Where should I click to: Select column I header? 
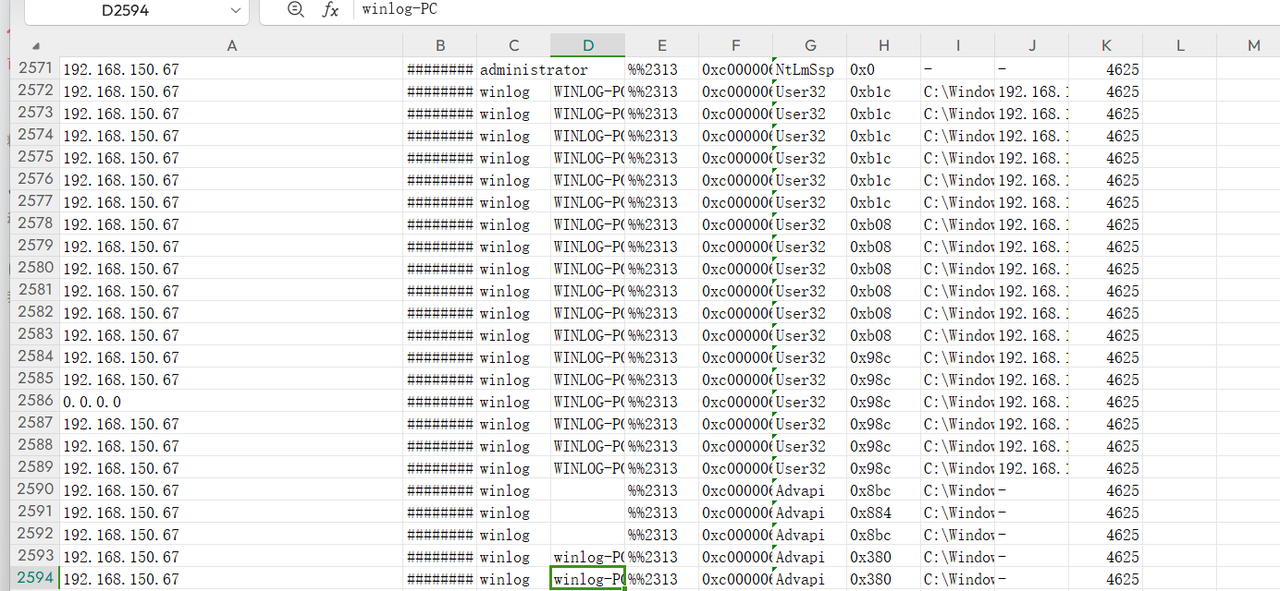coord(958,46)
